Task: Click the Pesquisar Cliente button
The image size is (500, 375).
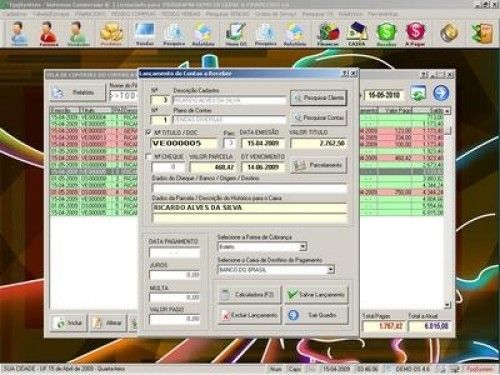Action: point(319,98)
